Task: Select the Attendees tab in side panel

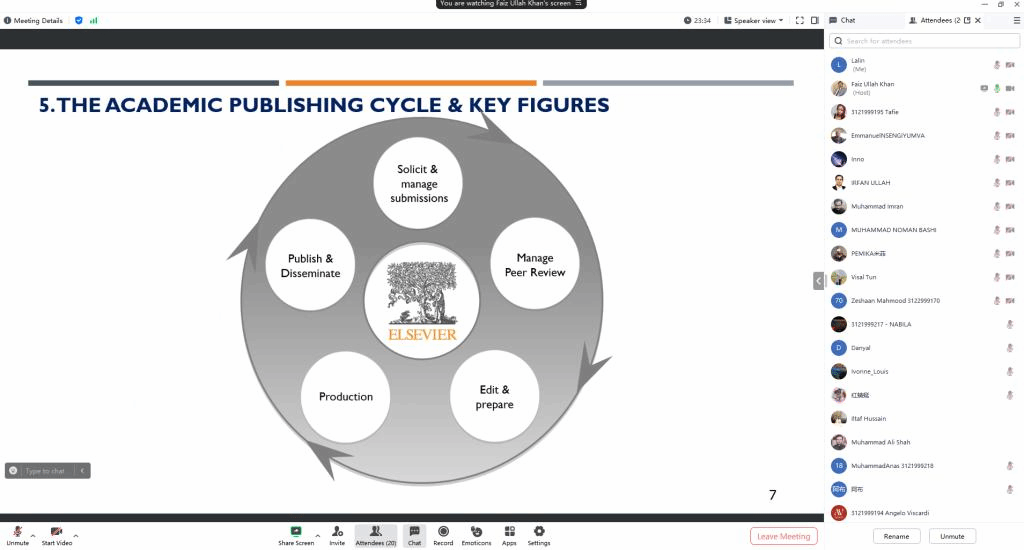Action: pyautogui.click(x=935, y=20)
